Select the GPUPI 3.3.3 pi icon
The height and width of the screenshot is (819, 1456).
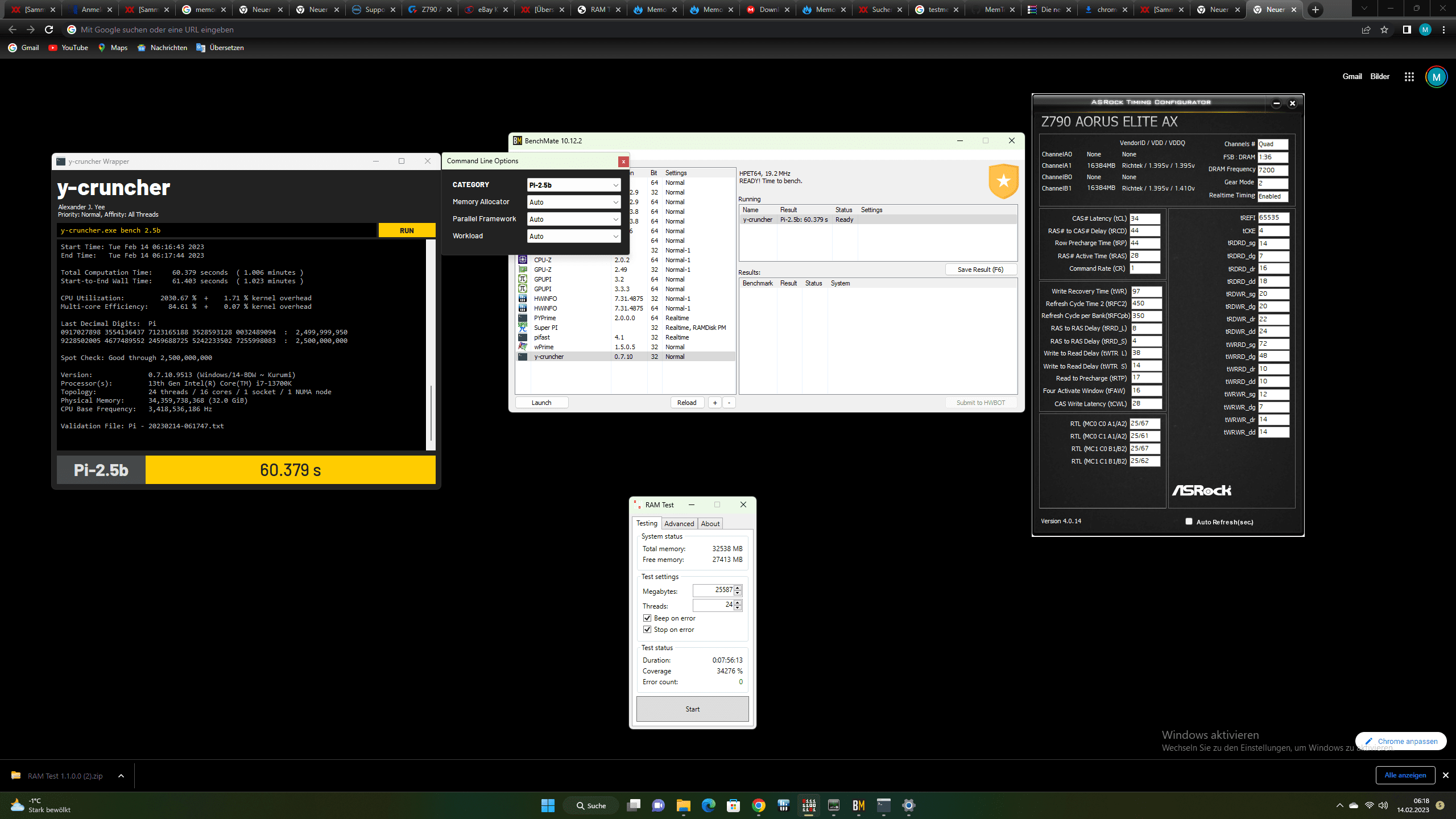(x=523, y=289)
